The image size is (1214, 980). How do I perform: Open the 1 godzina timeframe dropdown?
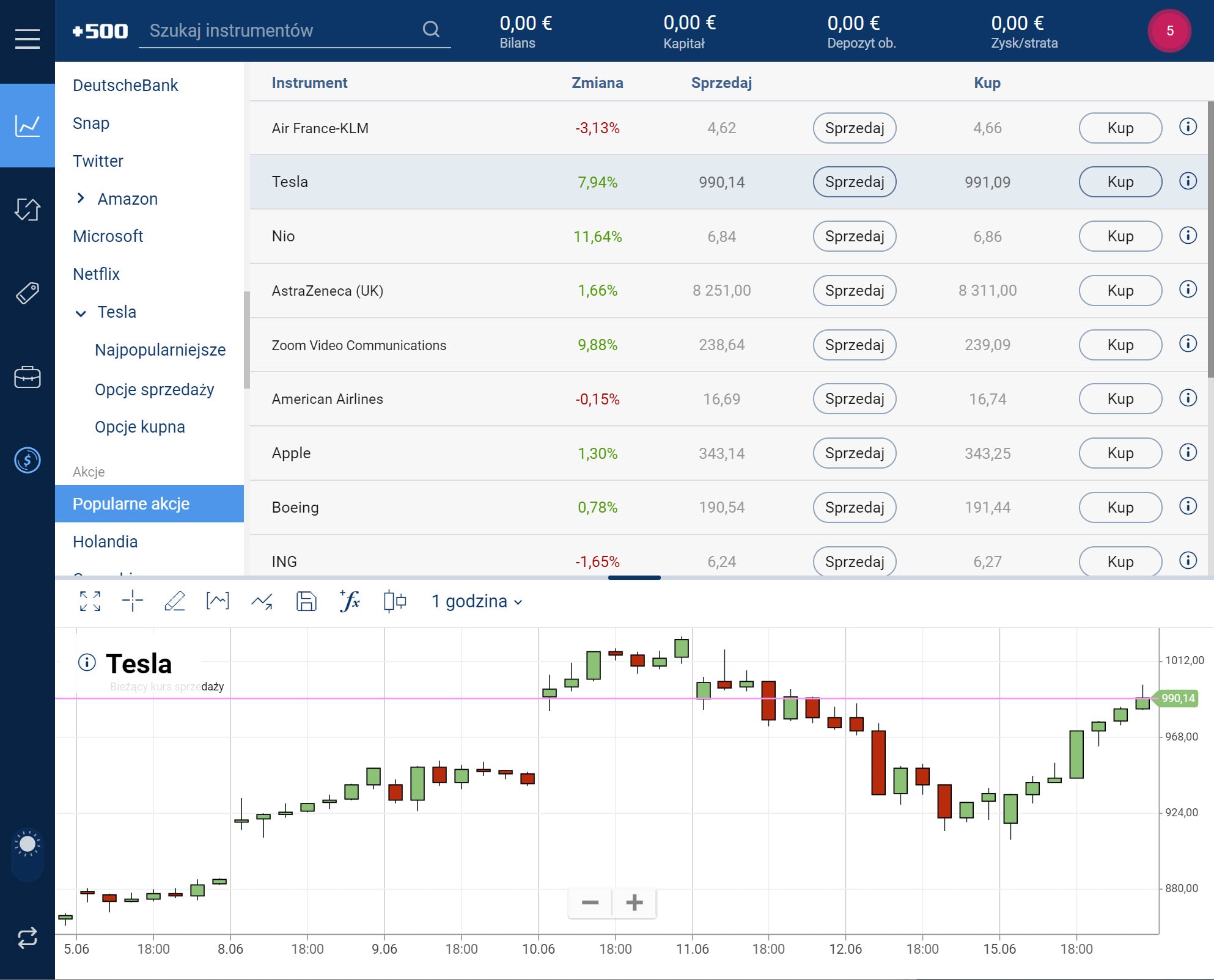click(x=477, y=601)
